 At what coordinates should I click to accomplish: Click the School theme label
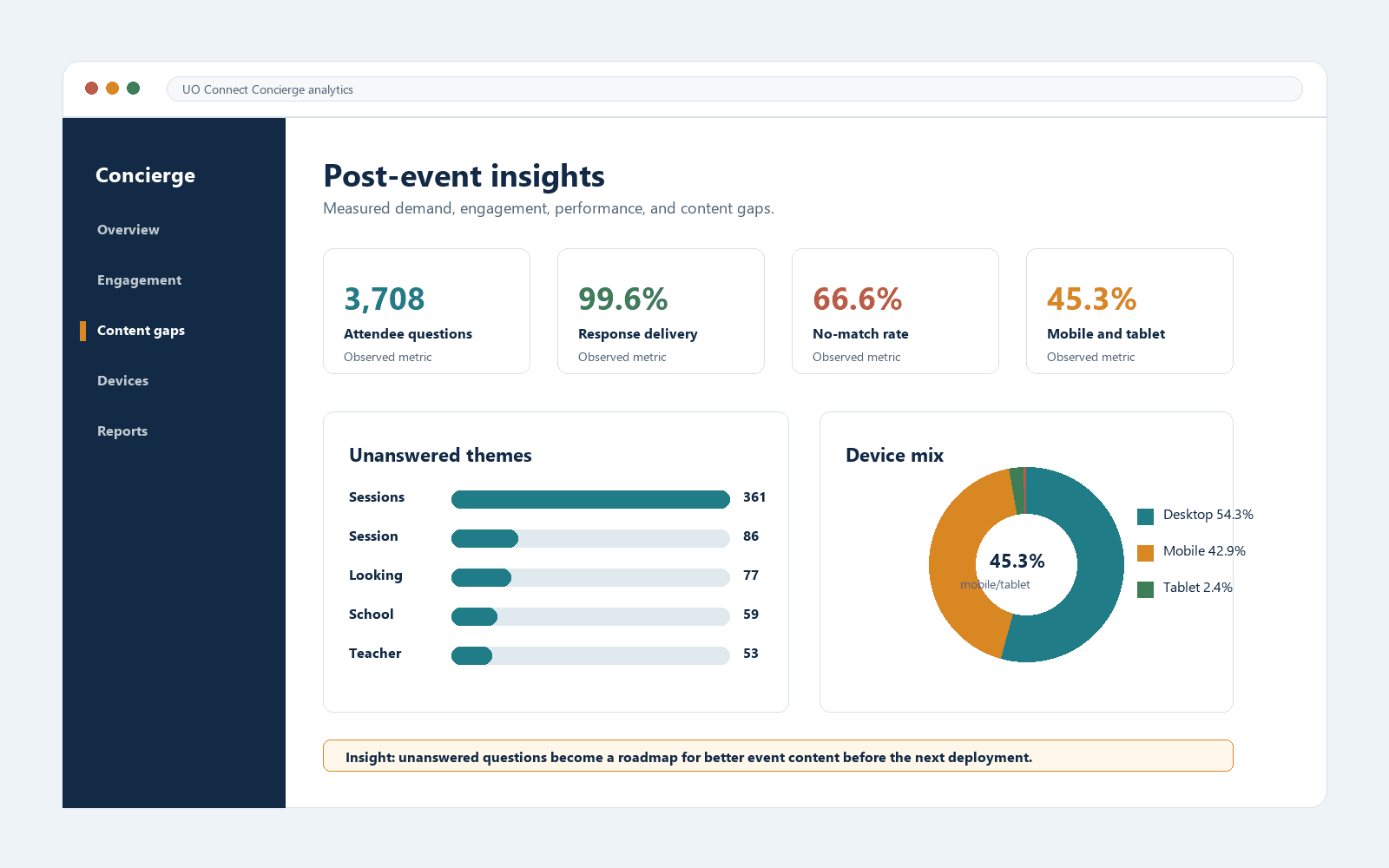coord(372,615)
